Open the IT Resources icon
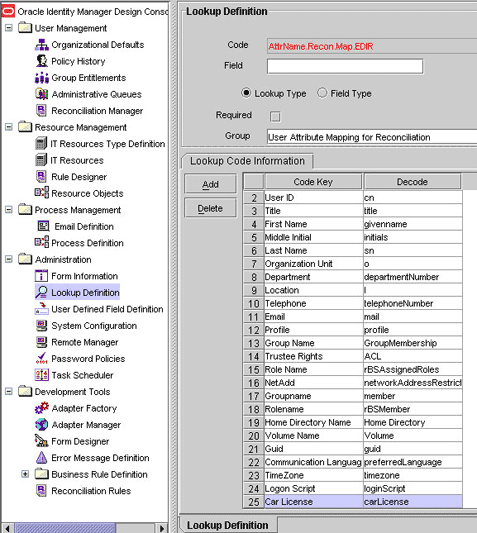 (41, 160)
